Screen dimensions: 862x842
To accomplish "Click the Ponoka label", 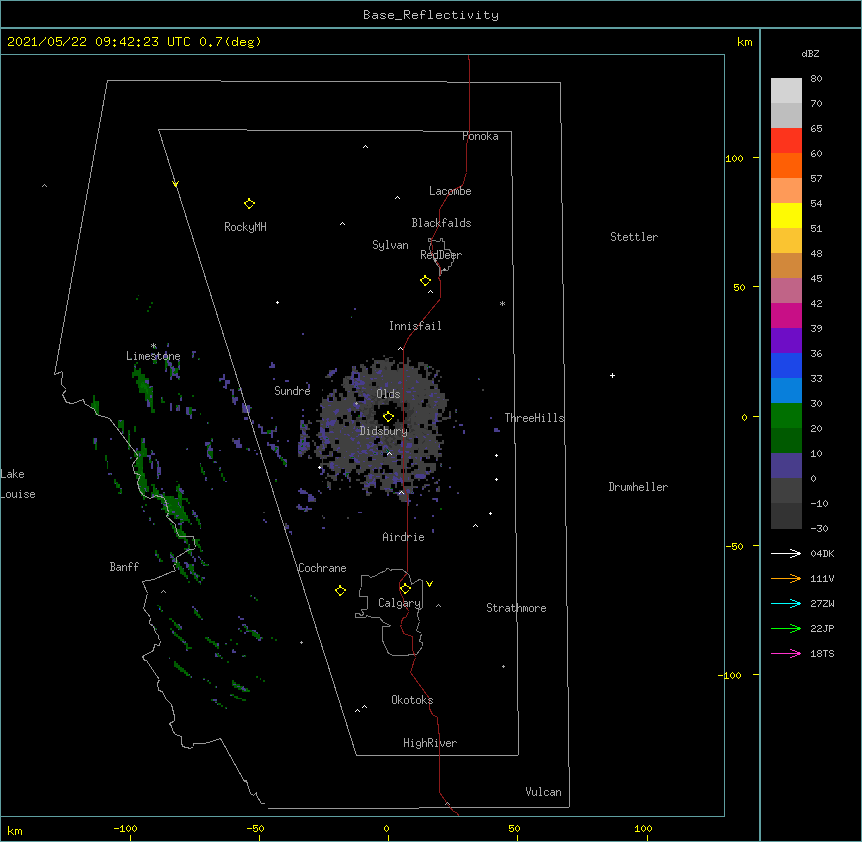I will tap(480, 136).
